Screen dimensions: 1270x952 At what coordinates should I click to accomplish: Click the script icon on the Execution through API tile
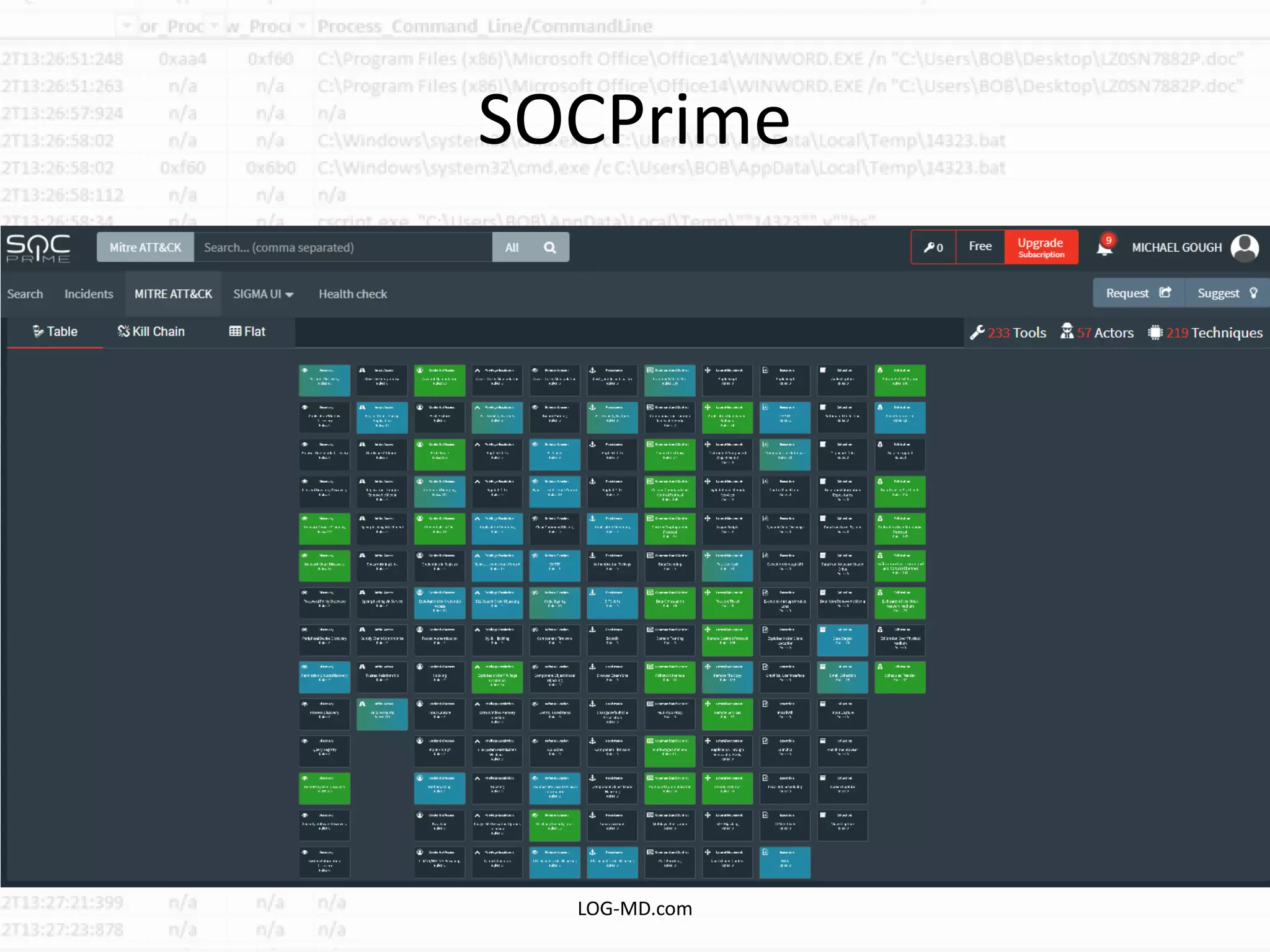[765, 555]
